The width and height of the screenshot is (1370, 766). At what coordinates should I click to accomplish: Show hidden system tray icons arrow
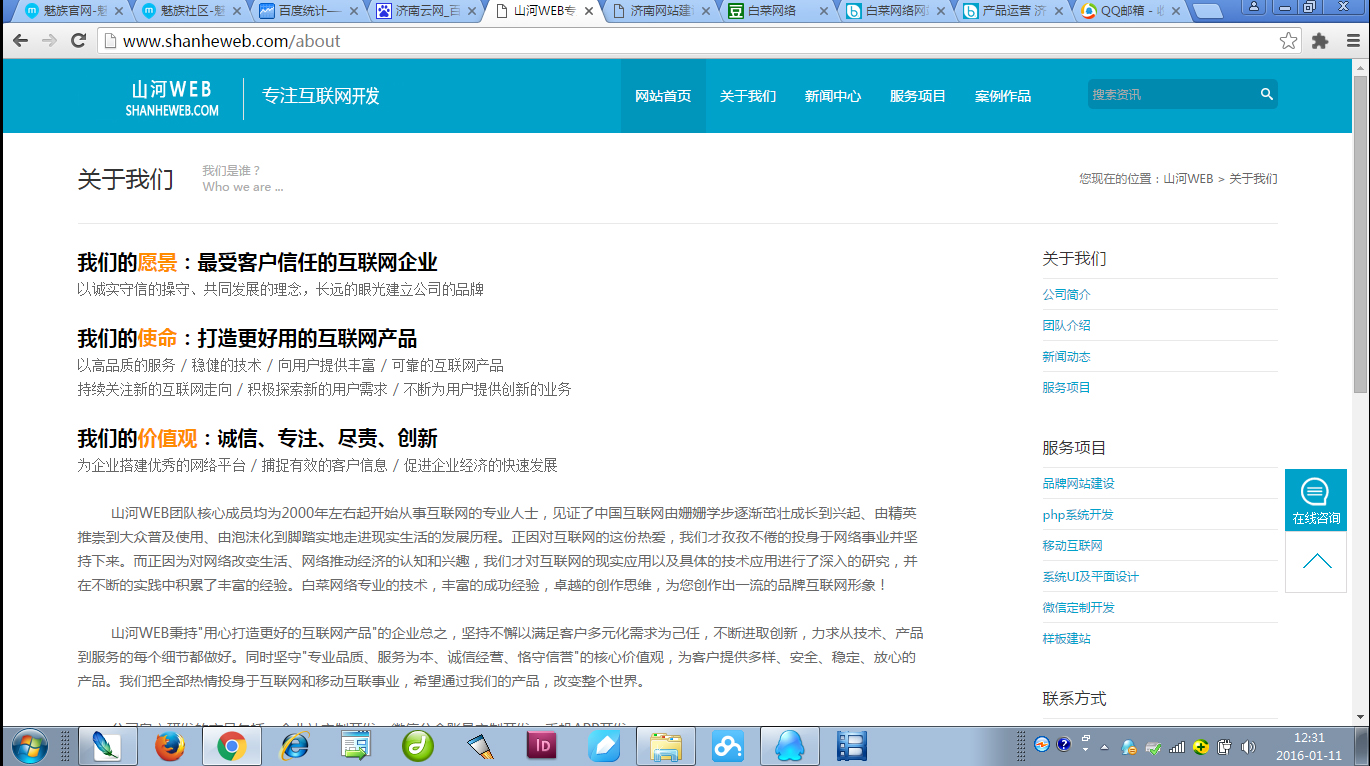point(1104,747)
